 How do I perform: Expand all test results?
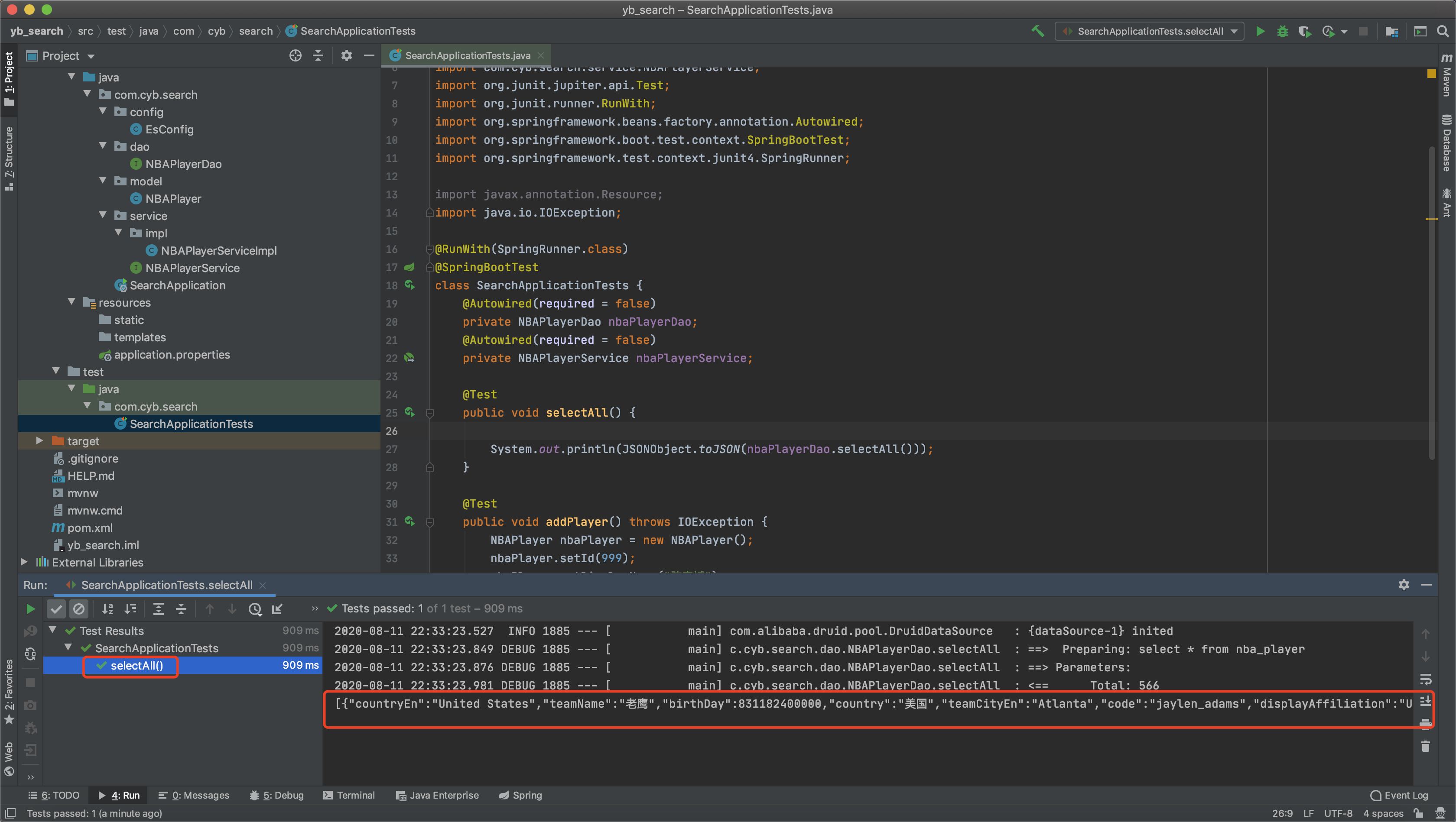[x=158, y=608]
